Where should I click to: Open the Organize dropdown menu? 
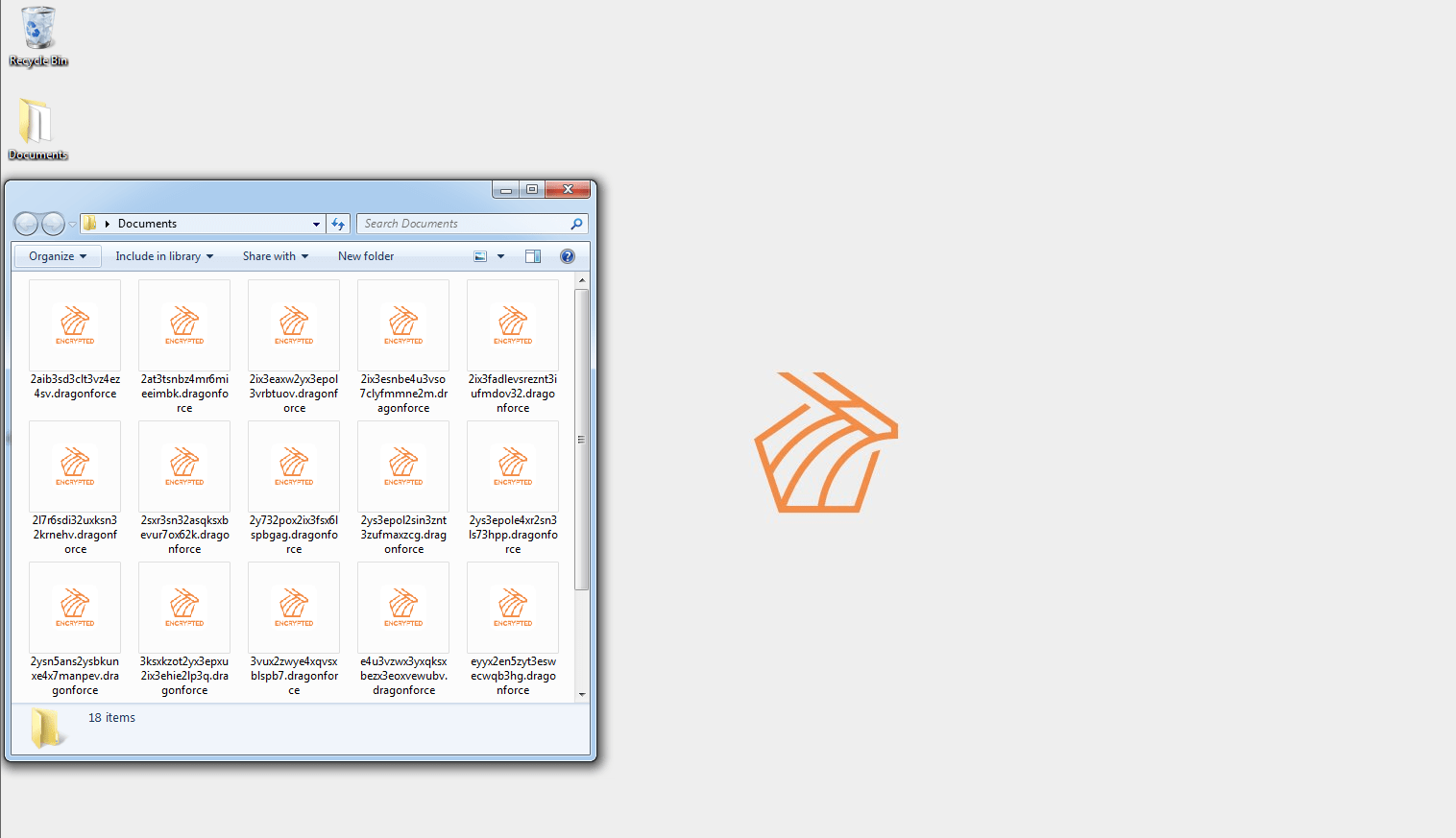(x=56, y=255)
